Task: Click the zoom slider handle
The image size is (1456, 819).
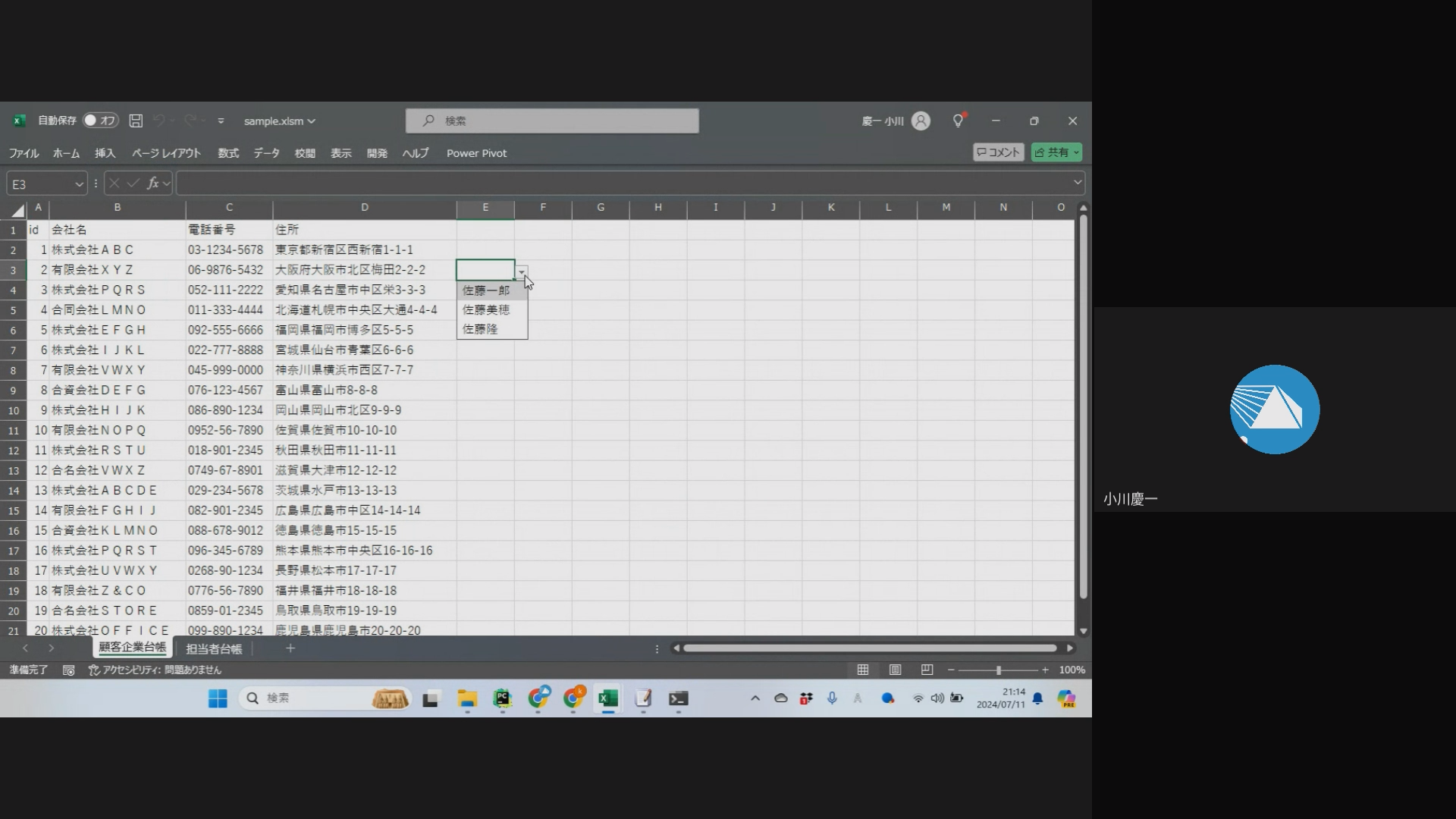Action: point(999,670)
